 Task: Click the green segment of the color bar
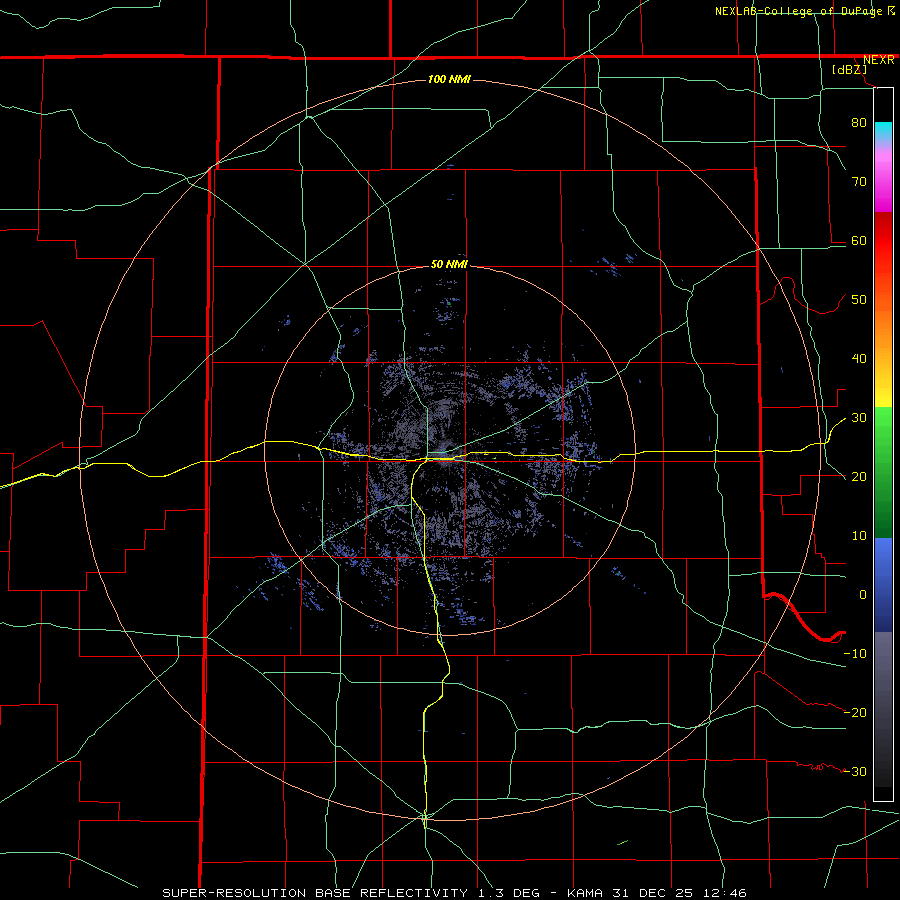[883, 472]
